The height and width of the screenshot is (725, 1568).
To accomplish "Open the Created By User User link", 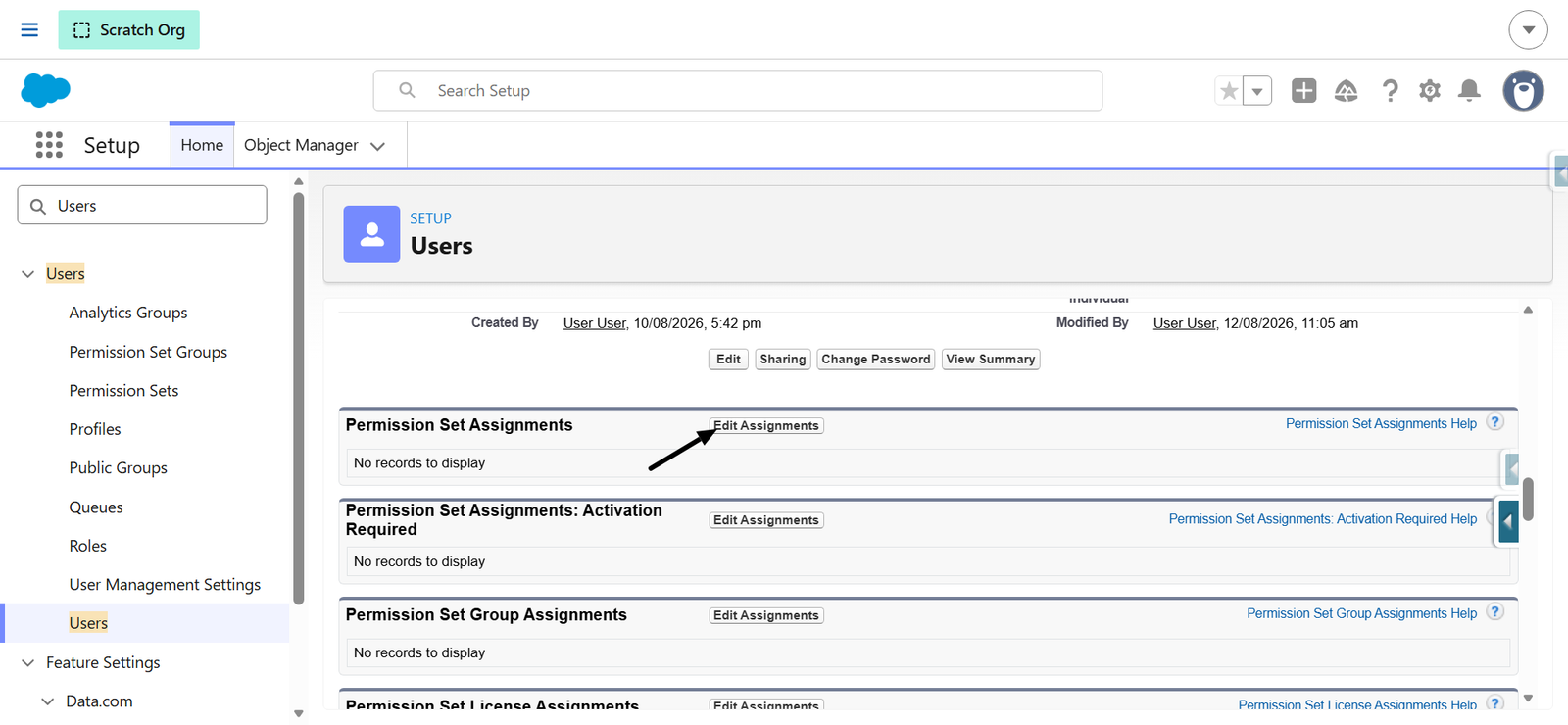I will [x=594, y=323].
